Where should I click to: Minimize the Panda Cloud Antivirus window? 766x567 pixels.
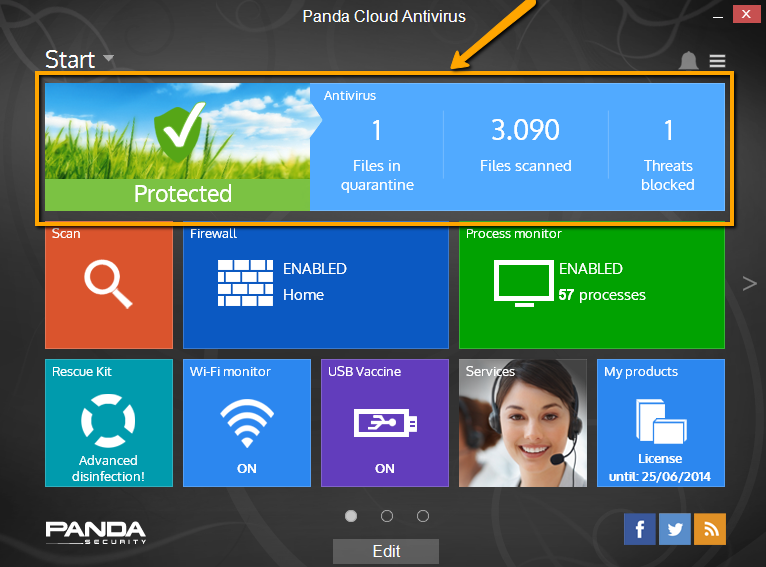[718, 16]
